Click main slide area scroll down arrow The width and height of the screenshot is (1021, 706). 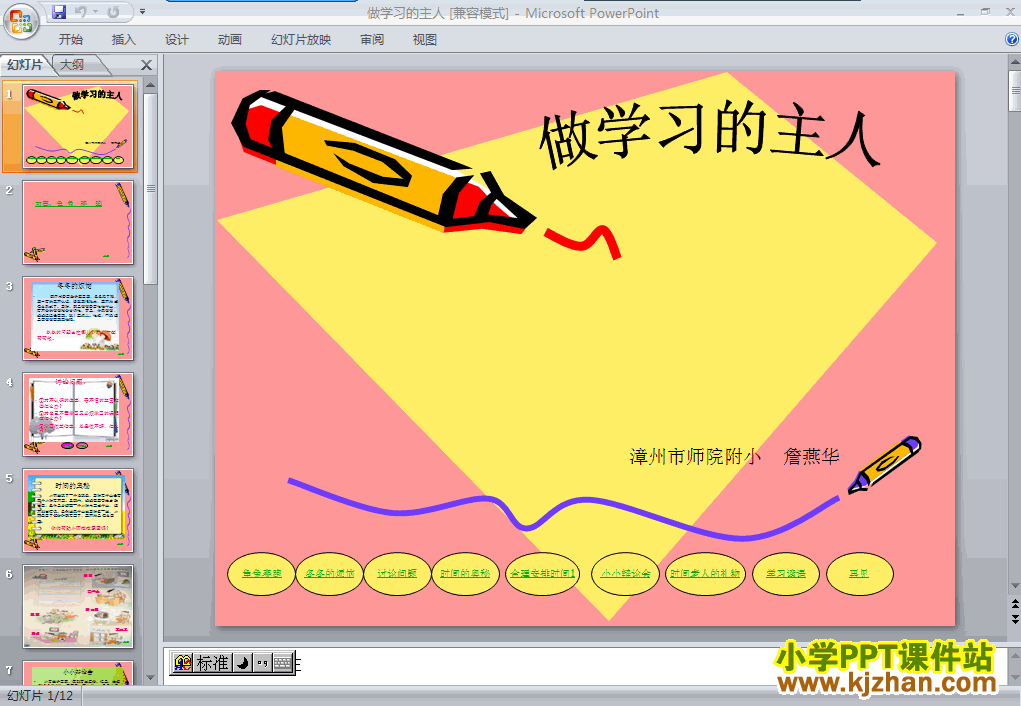1014,586
